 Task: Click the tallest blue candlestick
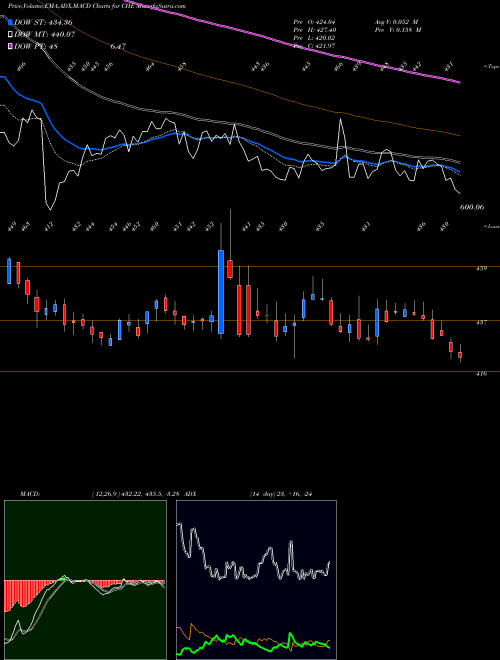coord(221,292)
